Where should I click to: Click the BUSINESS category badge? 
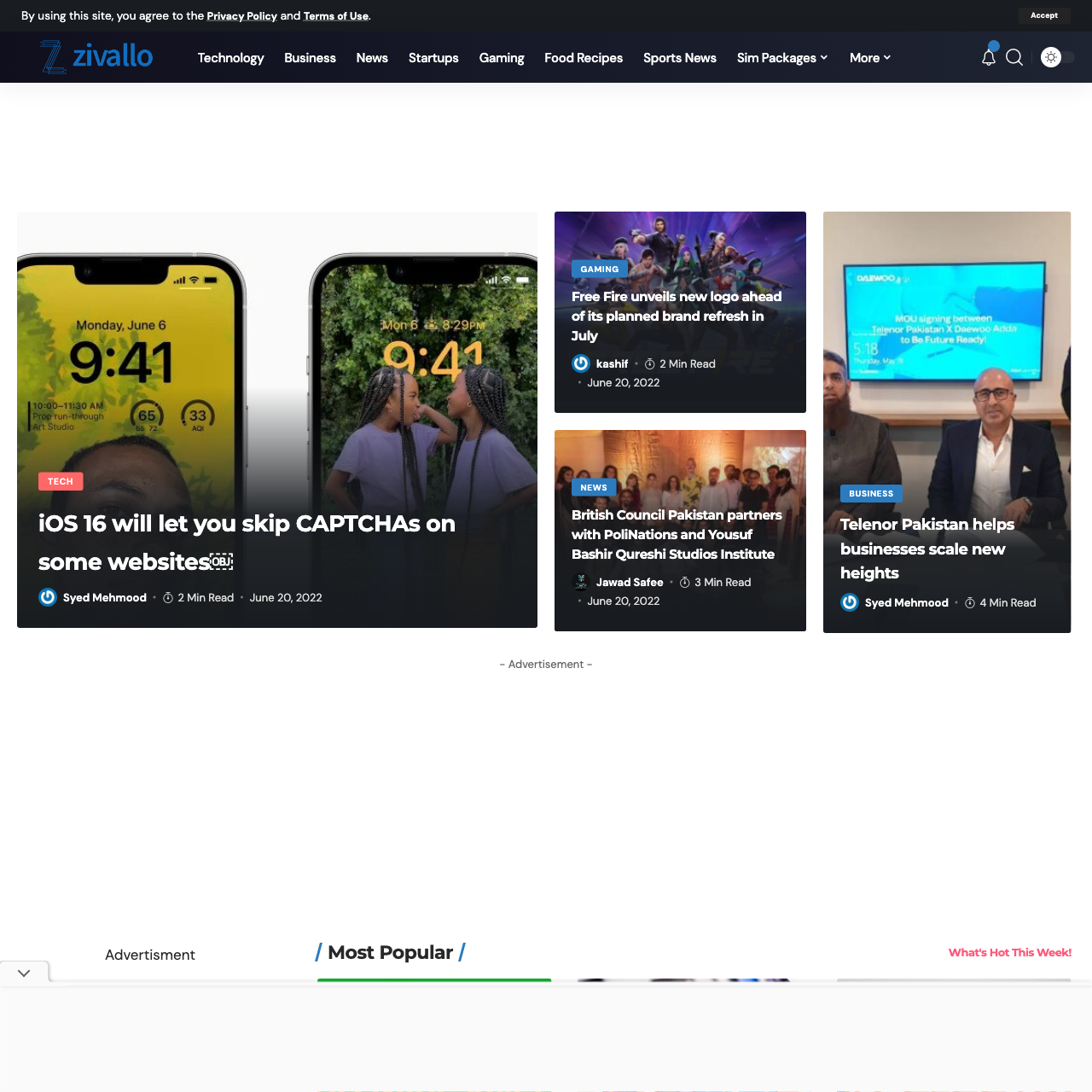[871, 493]
